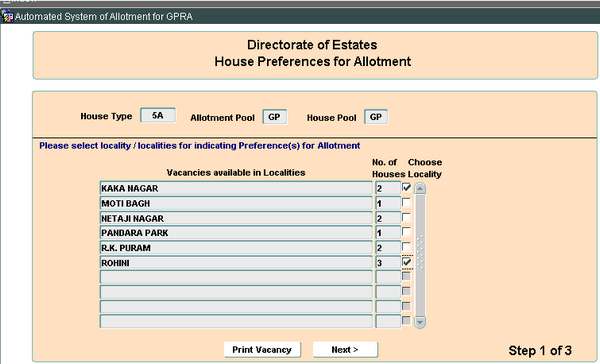Click the scroll up arrow of localities list
600x364 pixels.
(420, 188)
